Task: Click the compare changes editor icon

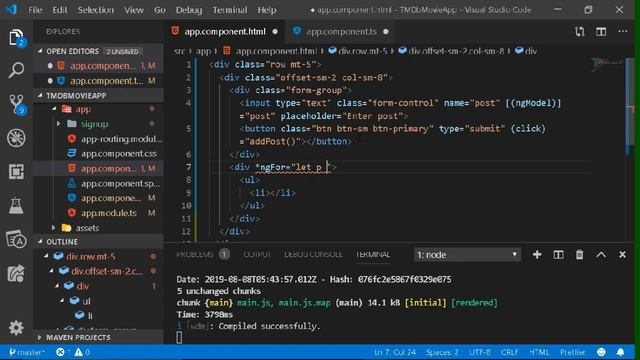Action: [580, 31]
